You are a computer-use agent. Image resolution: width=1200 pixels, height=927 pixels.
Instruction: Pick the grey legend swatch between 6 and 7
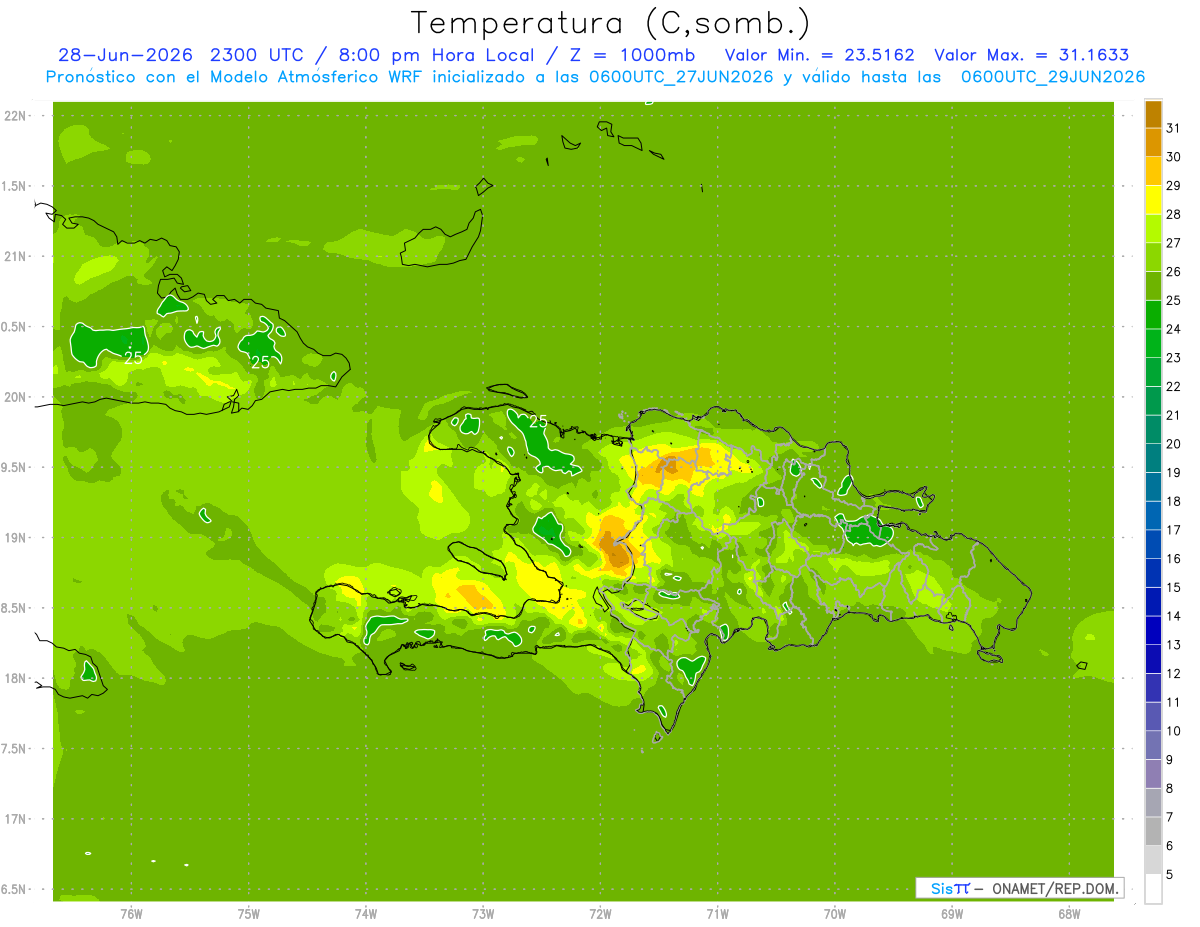[1153, 831]
